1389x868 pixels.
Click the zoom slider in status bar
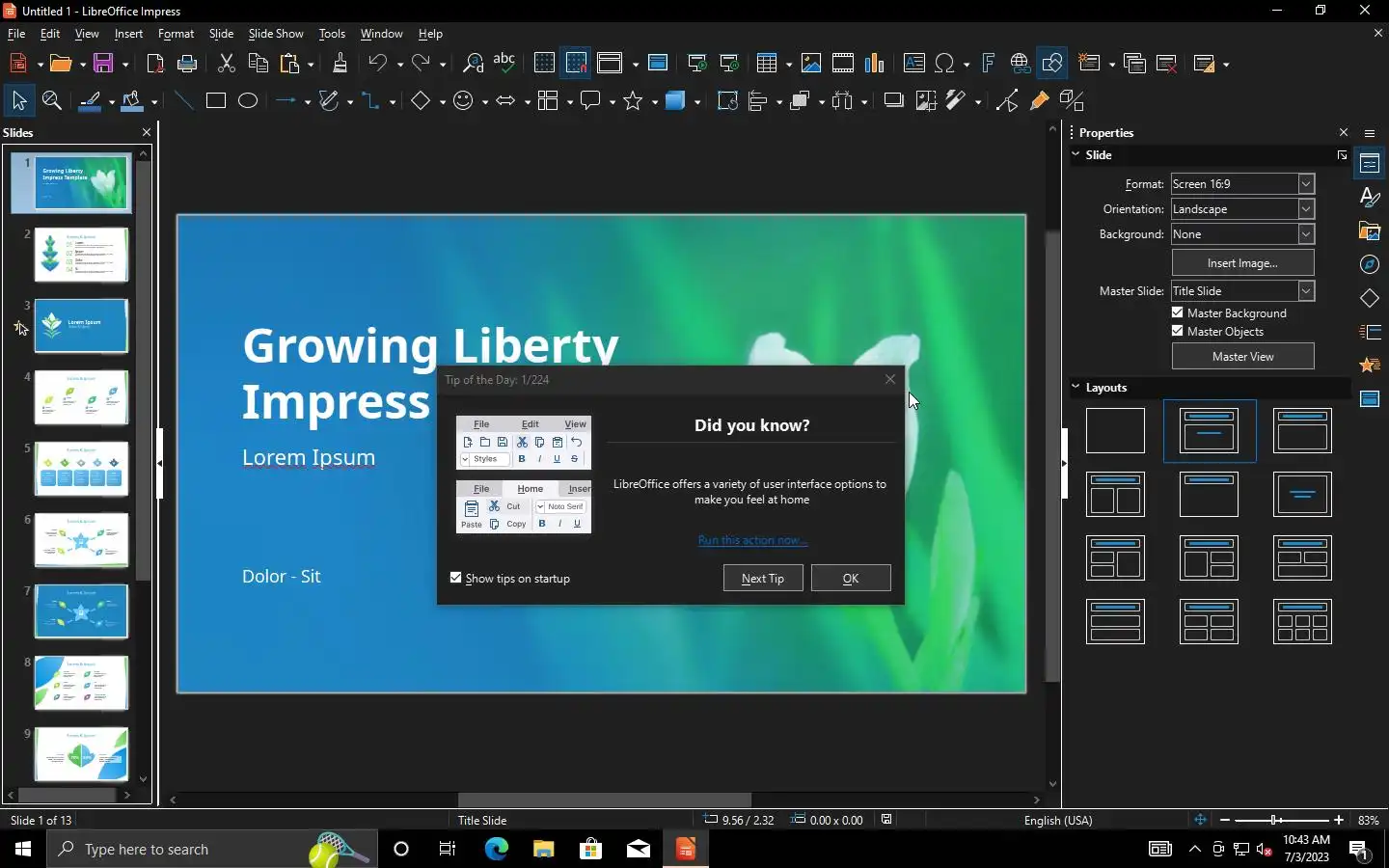click(x=1281, y=820)
